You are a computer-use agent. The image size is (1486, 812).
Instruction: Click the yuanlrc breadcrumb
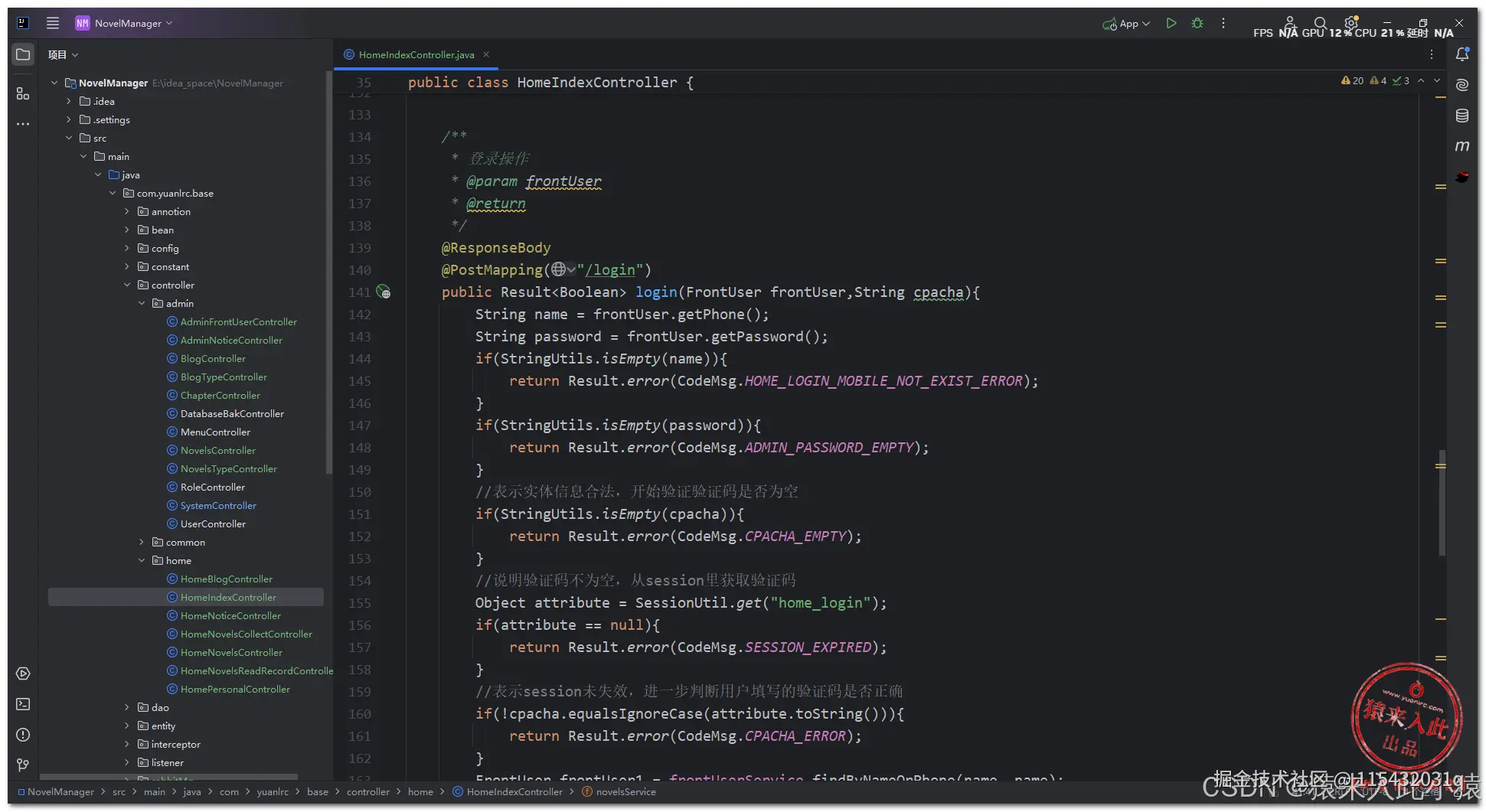coord(273,792)
